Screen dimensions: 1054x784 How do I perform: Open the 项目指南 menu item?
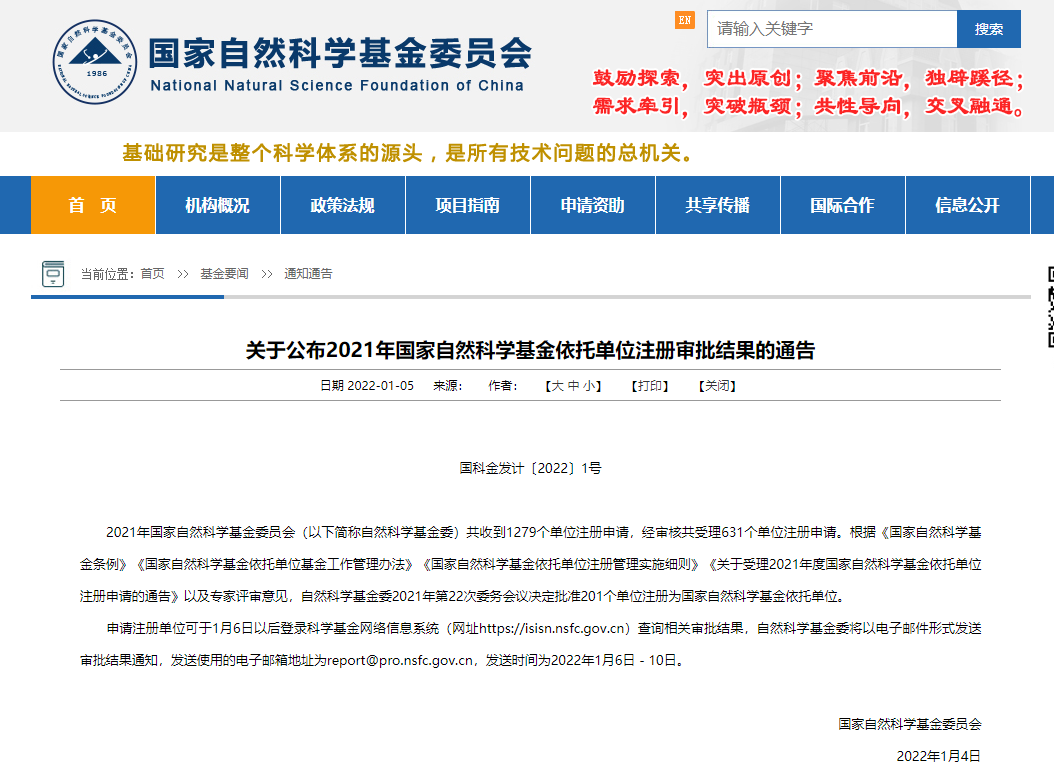(x=468, y=205)
